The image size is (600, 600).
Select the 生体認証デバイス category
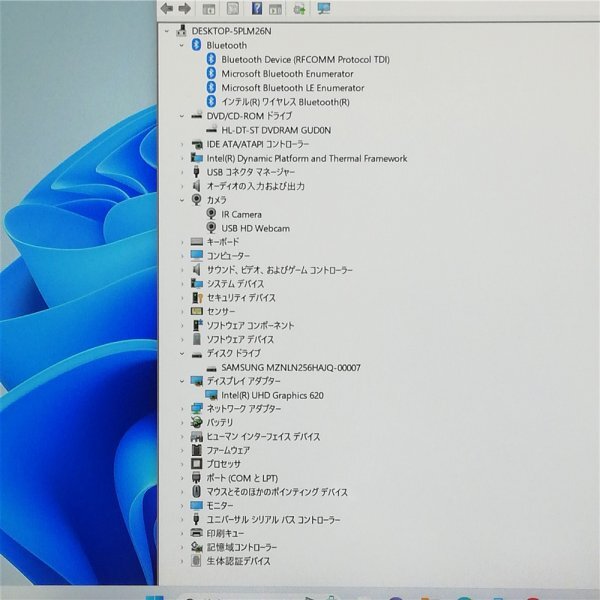[238, 561]
